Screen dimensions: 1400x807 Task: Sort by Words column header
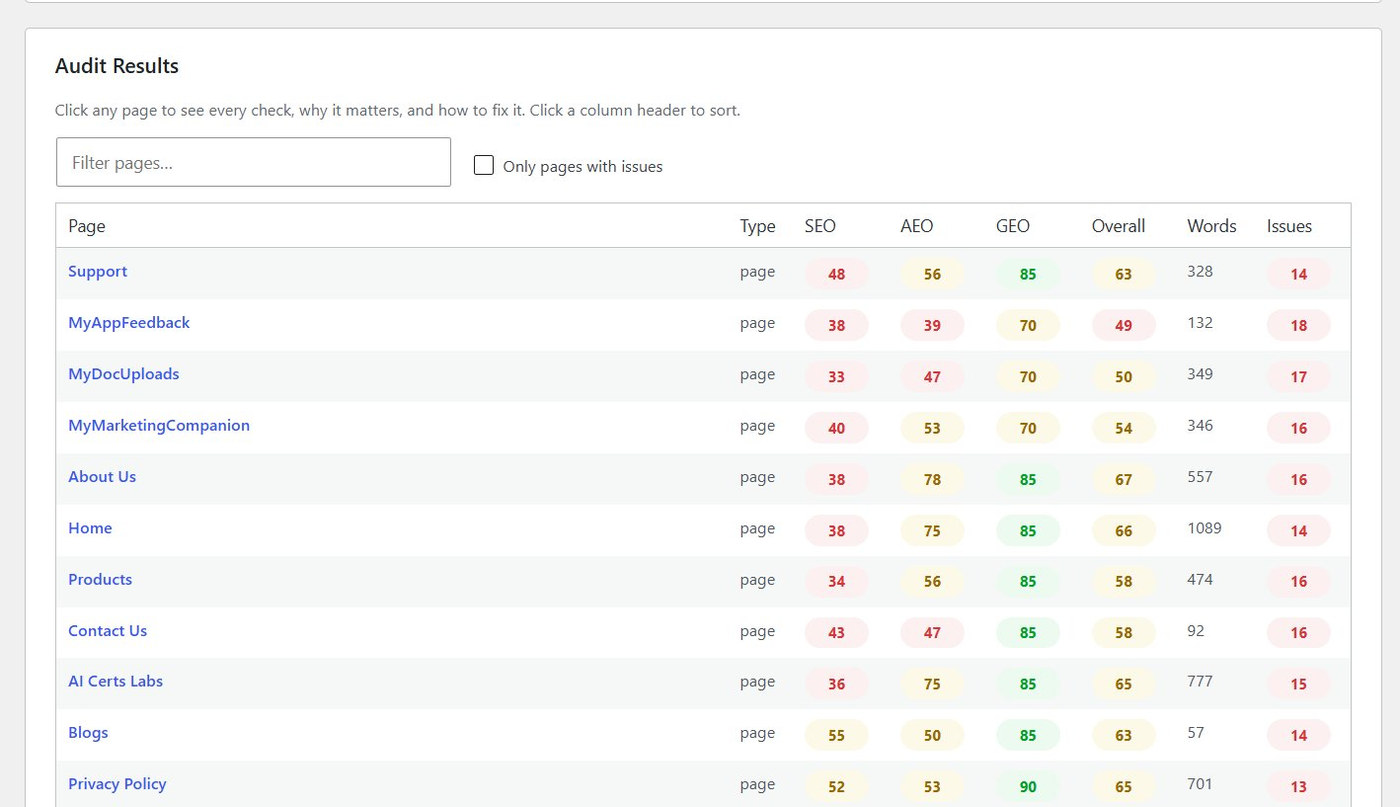click(x=1212, y=226)
